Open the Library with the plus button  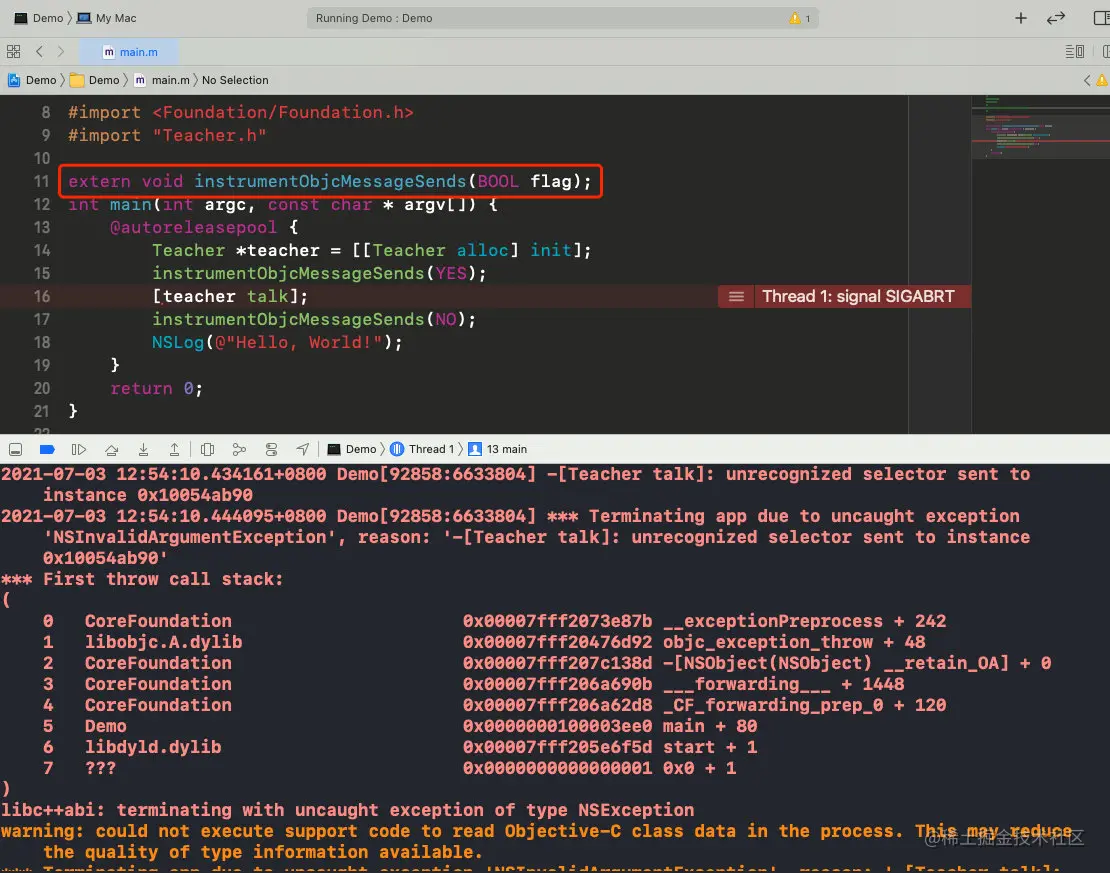1021,18
